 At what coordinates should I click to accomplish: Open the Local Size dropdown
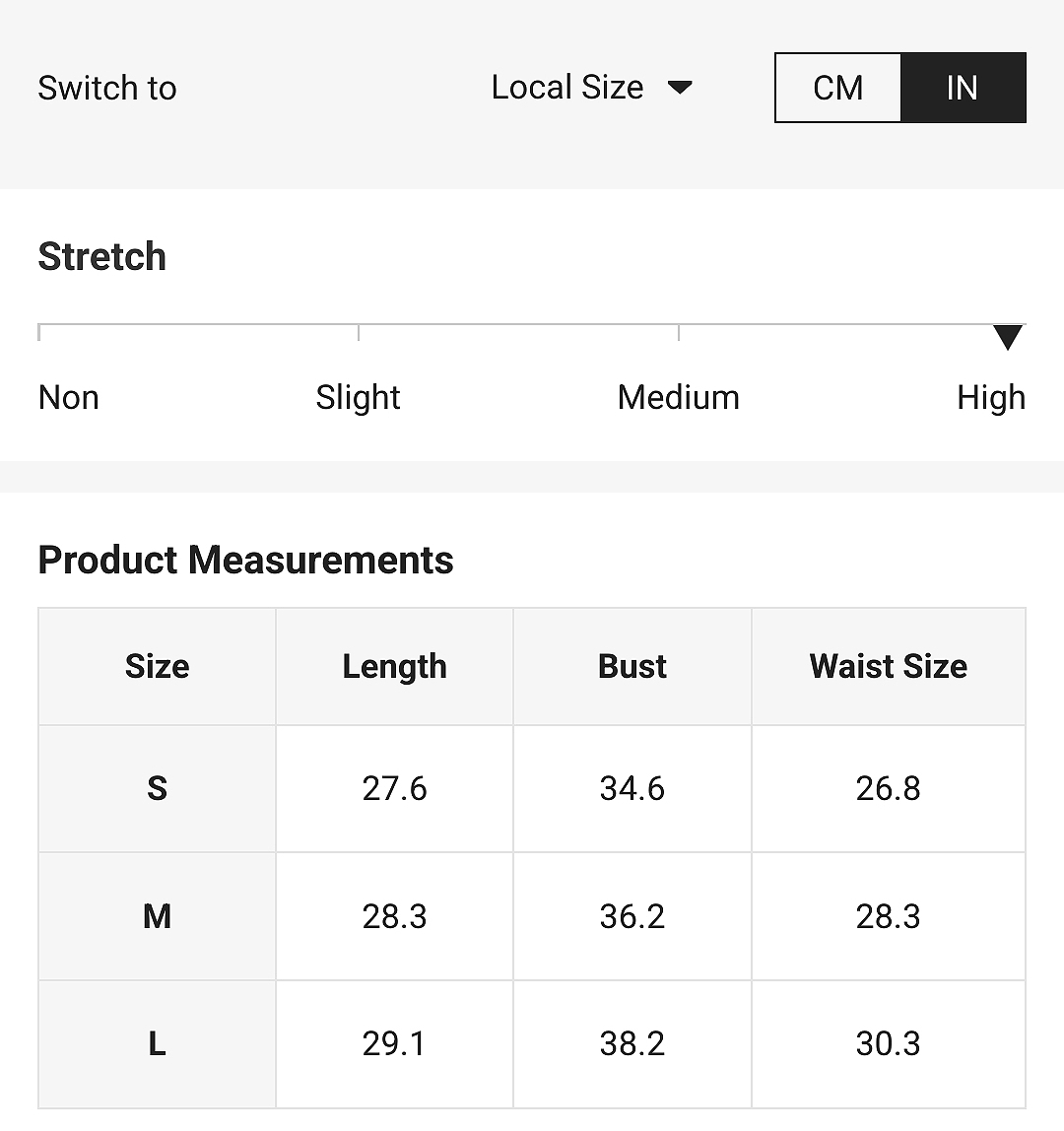coord(591,88)
